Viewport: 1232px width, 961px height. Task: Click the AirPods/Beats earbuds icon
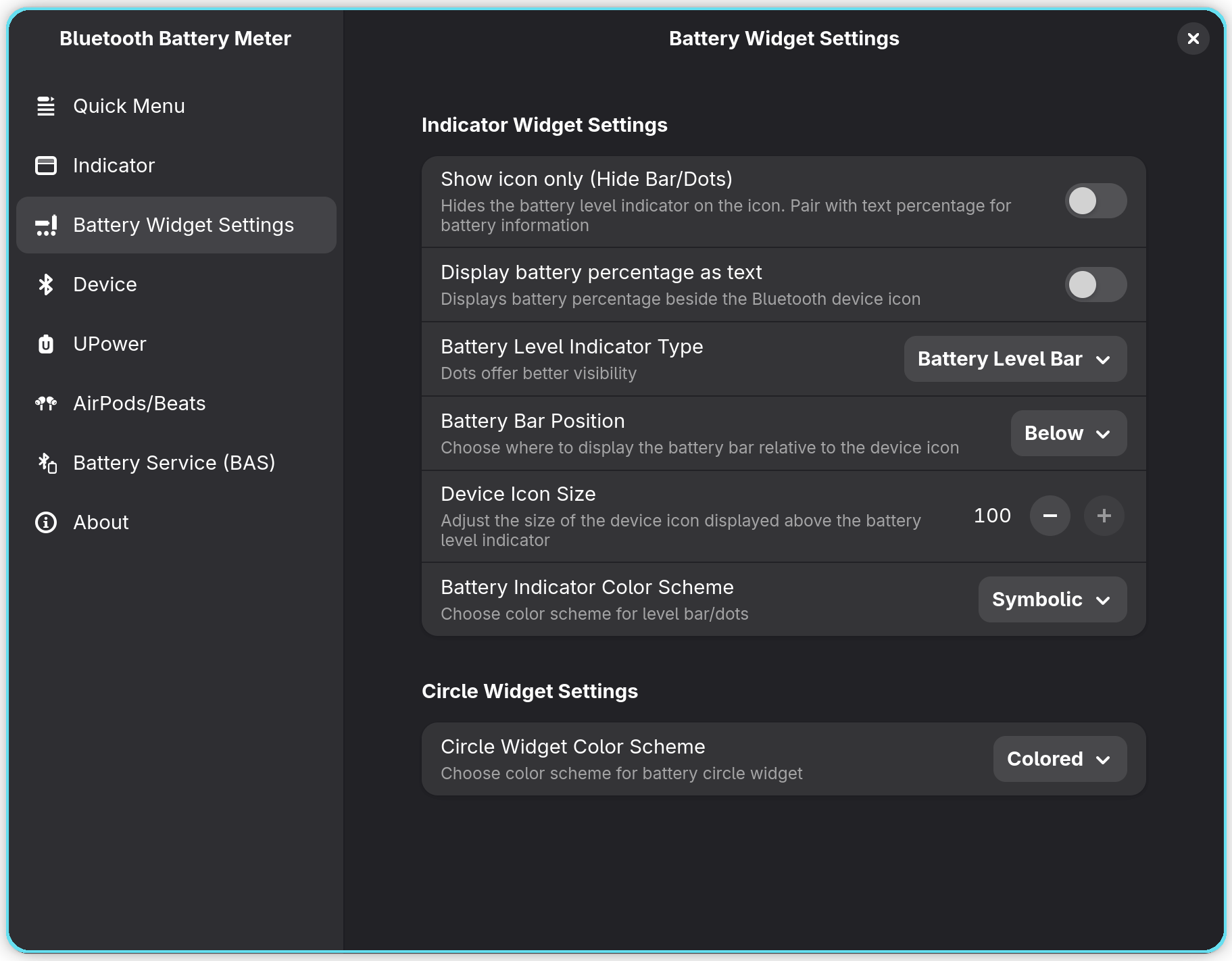pos(46,403)
